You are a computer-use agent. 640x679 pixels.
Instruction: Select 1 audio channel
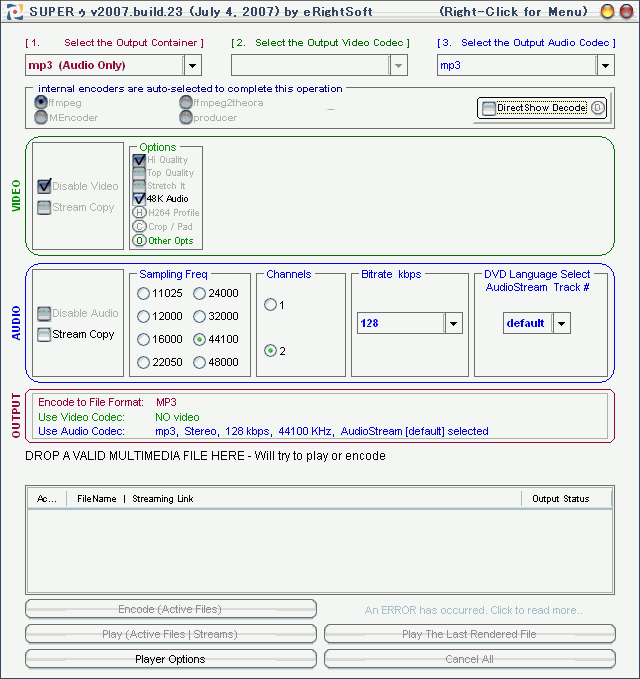pyautogui.click(x=270, y=305)
